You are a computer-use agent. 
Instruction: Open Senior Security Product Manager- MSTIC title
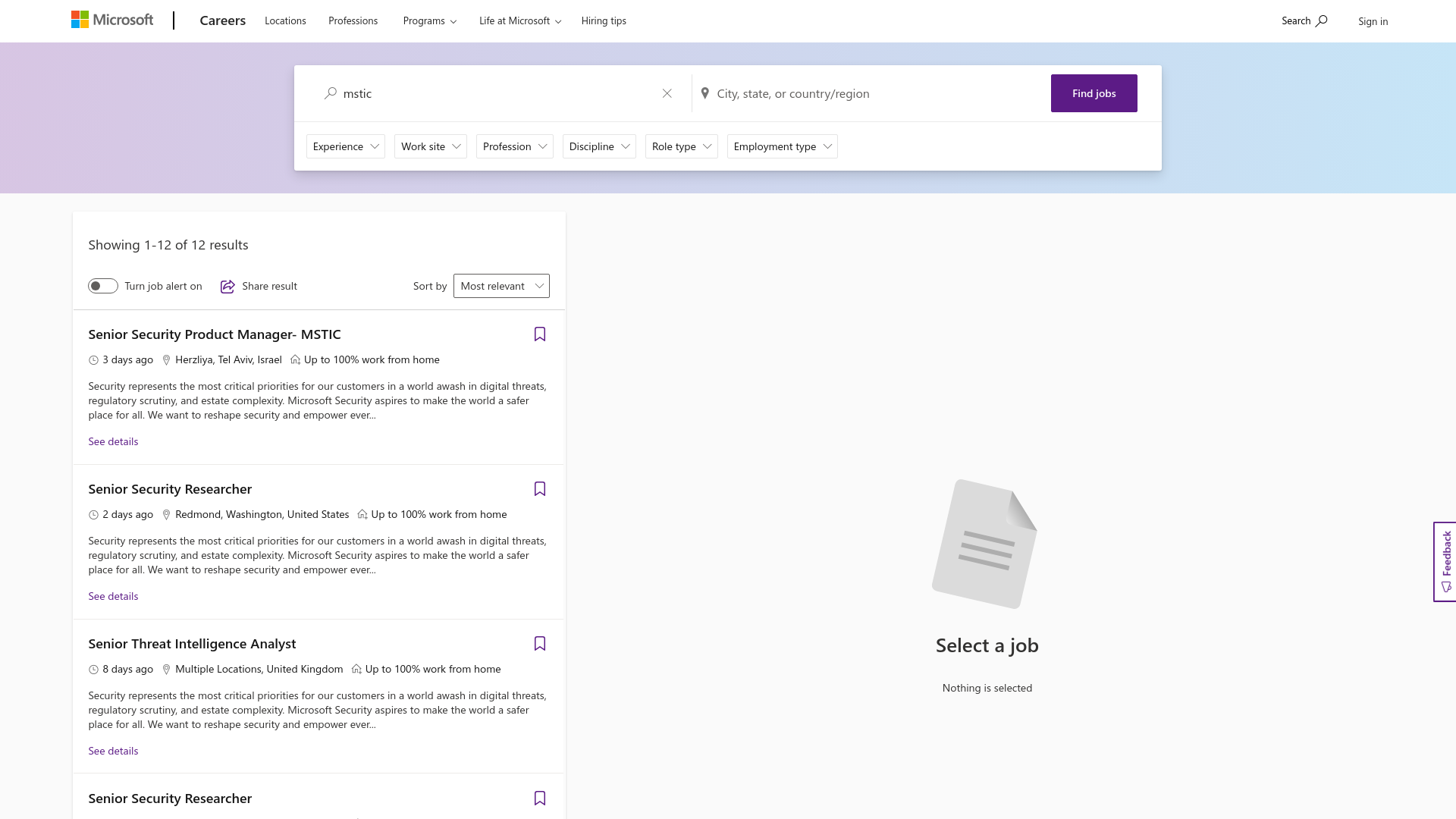tap(215, 334)
